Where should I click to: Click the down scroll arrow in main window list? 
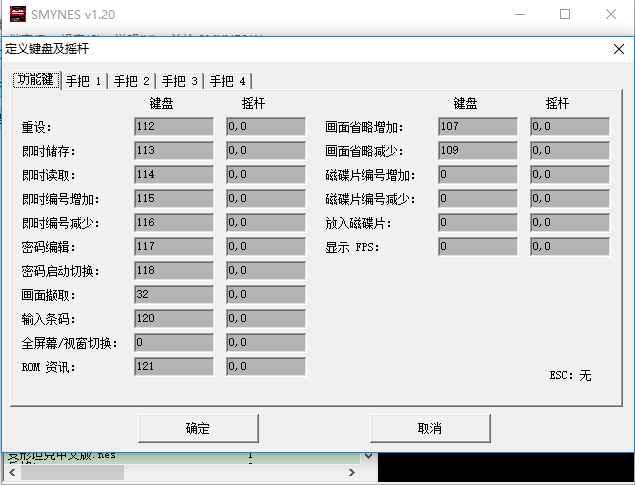click(x=368, y=456)
